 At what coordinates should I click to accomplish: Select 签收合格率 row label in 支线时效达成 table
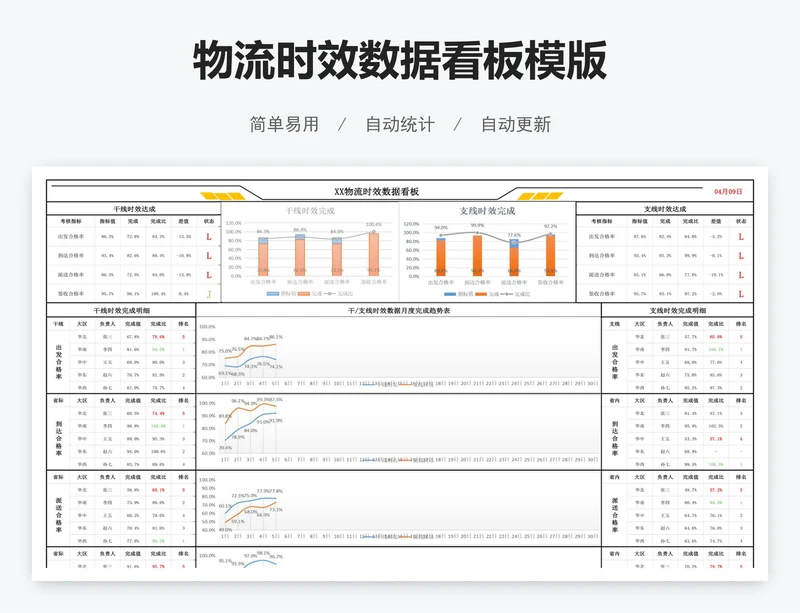pos(602,294)
